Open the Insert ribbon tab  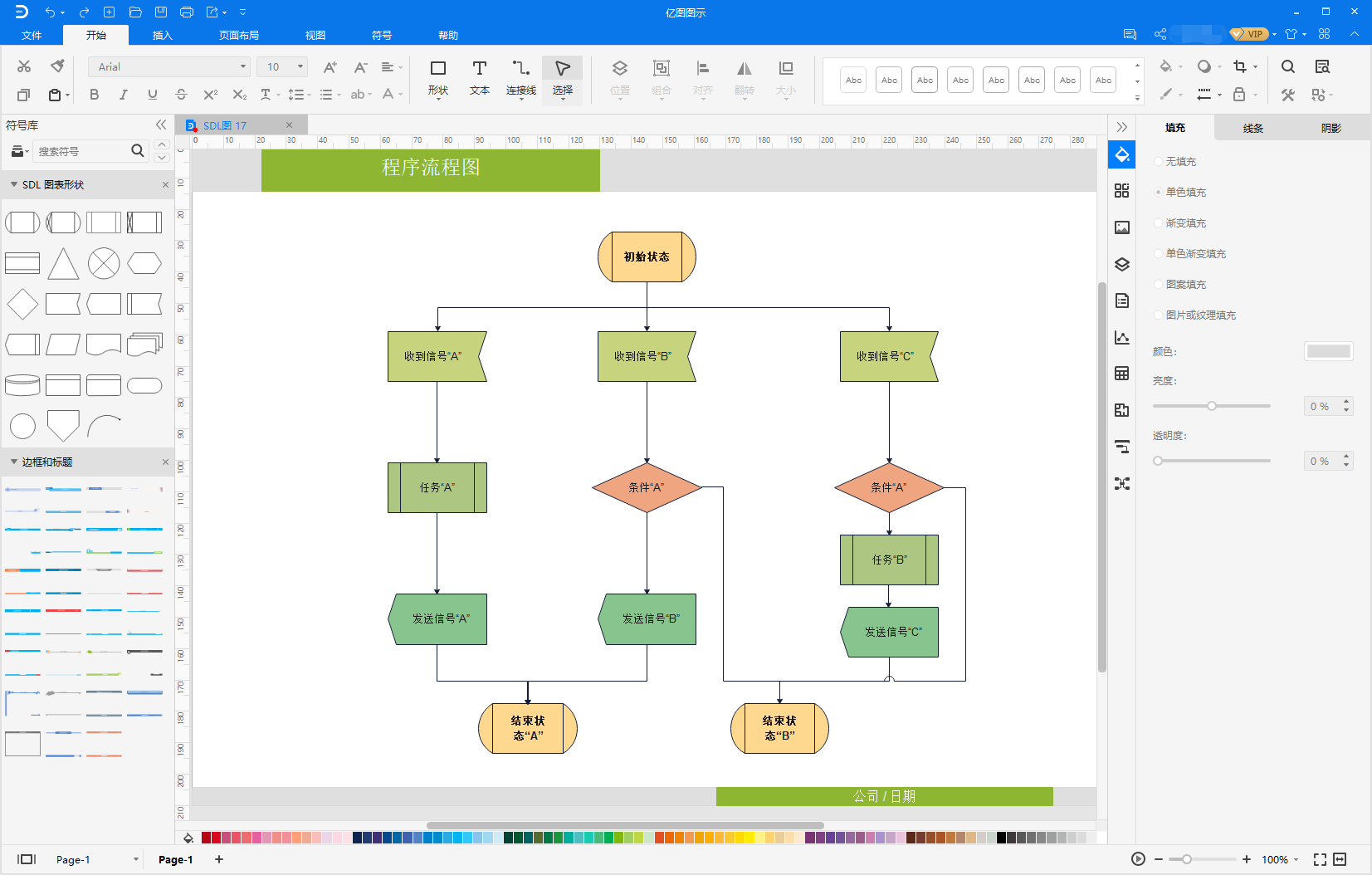[x=163, y=35]
